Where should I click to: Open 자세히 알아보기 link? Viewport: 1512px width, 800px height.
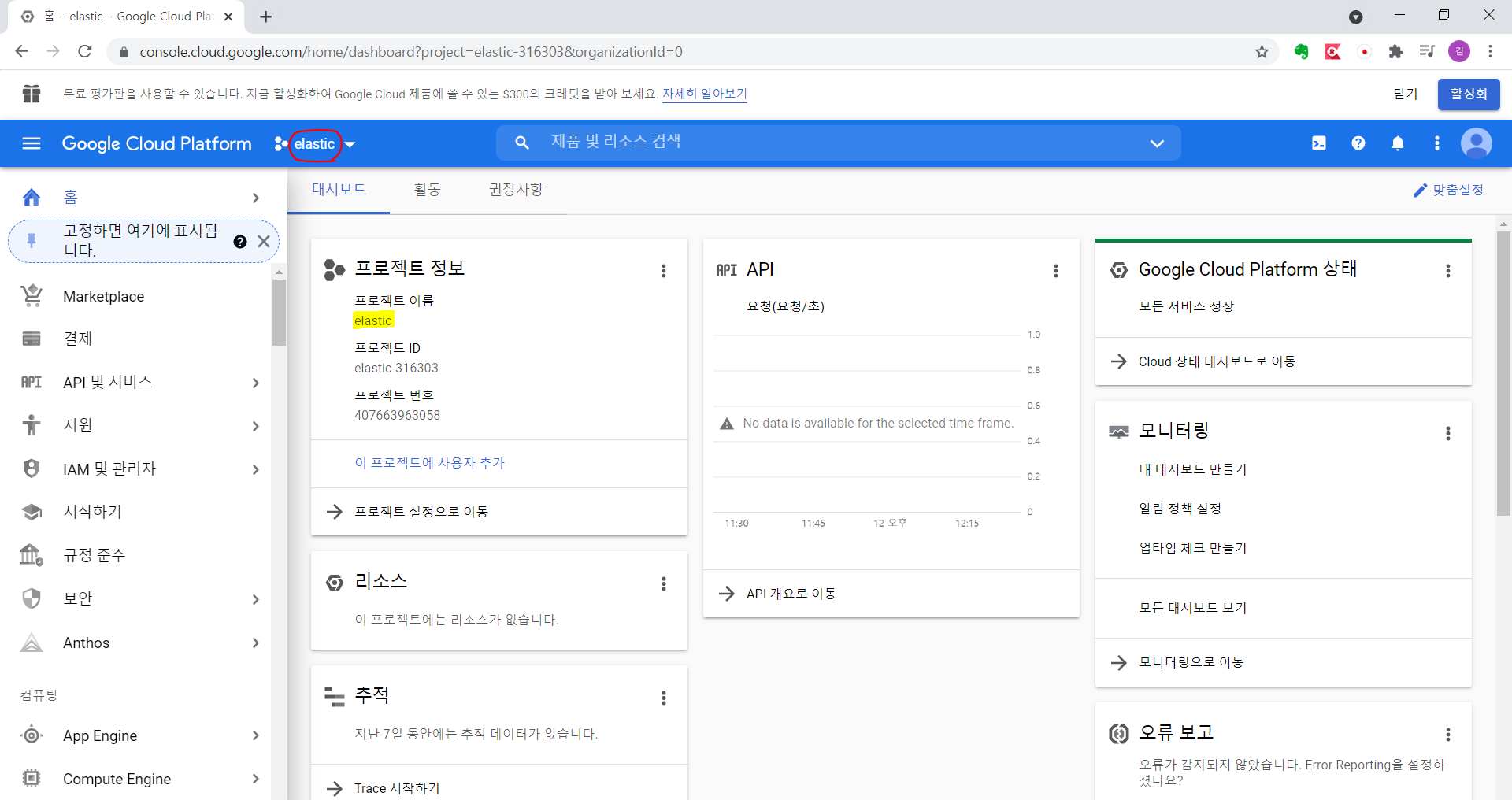pos(705,94)
